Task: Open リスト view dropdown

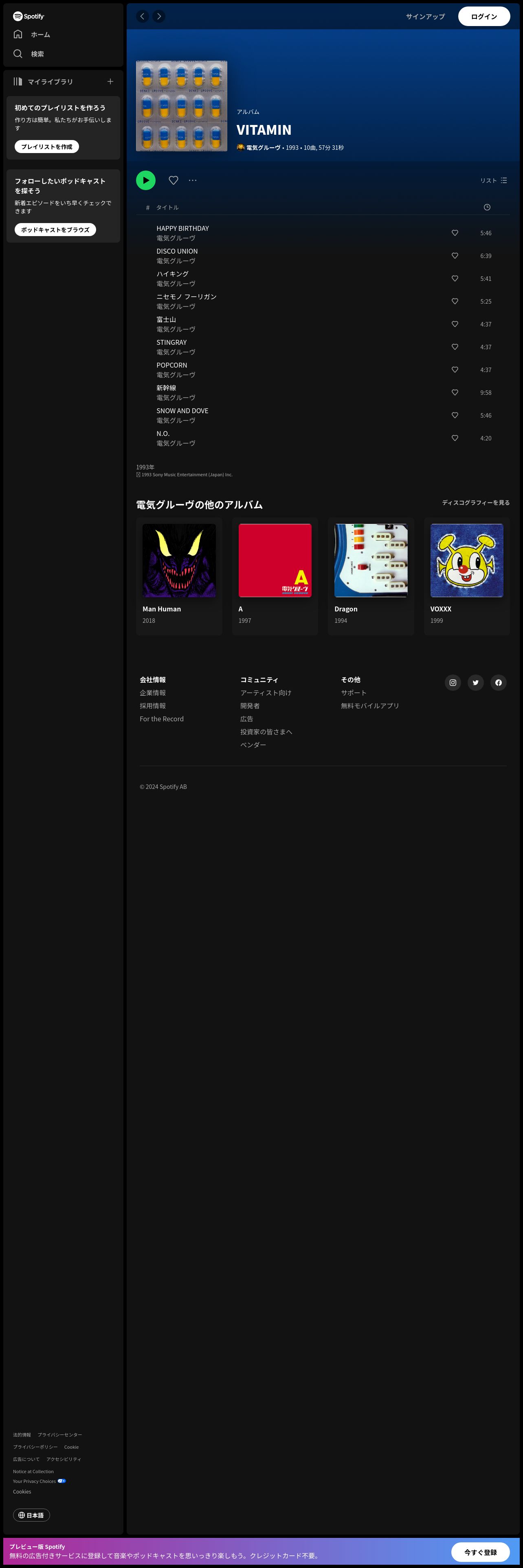Action: coord(494,181)
